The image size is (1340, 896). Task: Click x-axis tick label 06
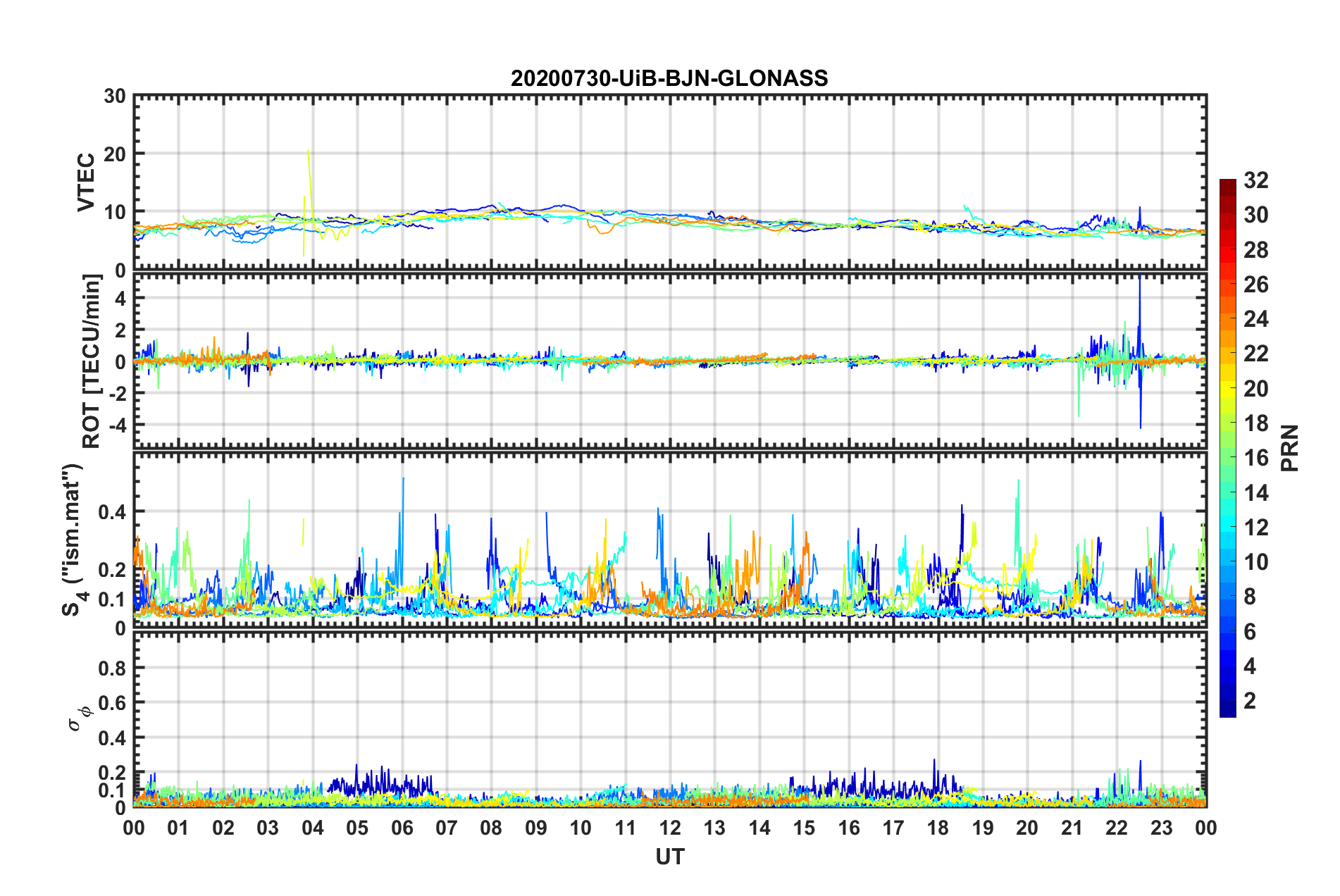402,828
